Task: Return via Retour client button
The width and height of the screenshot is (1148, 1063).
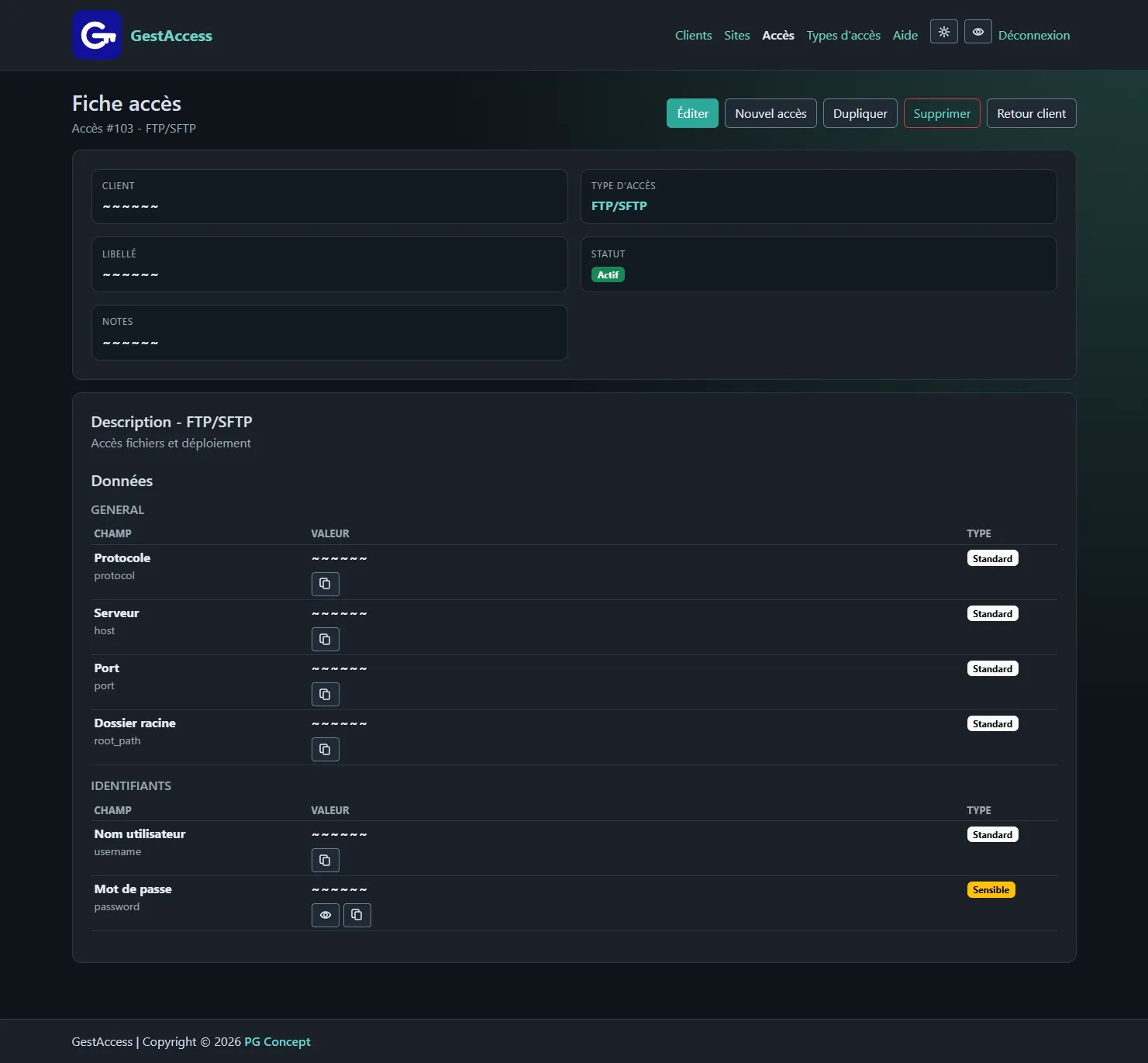Action: click(x=1032, y=113)
